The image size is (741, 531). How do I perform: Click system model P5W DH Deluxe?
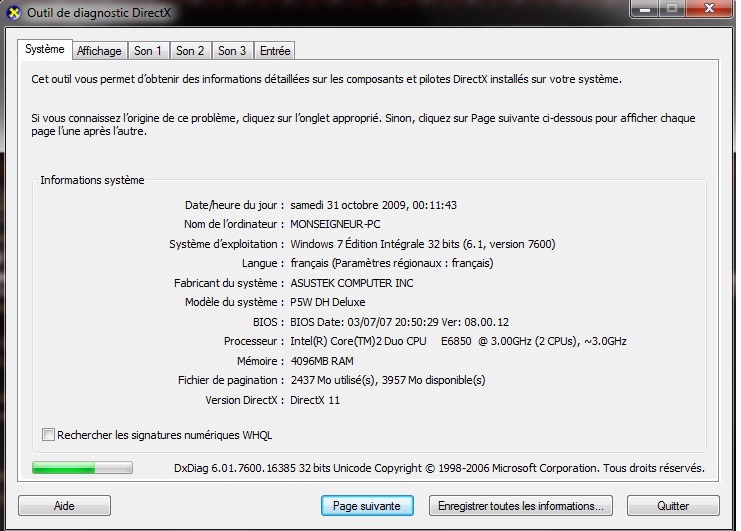(x=327, y=302)
